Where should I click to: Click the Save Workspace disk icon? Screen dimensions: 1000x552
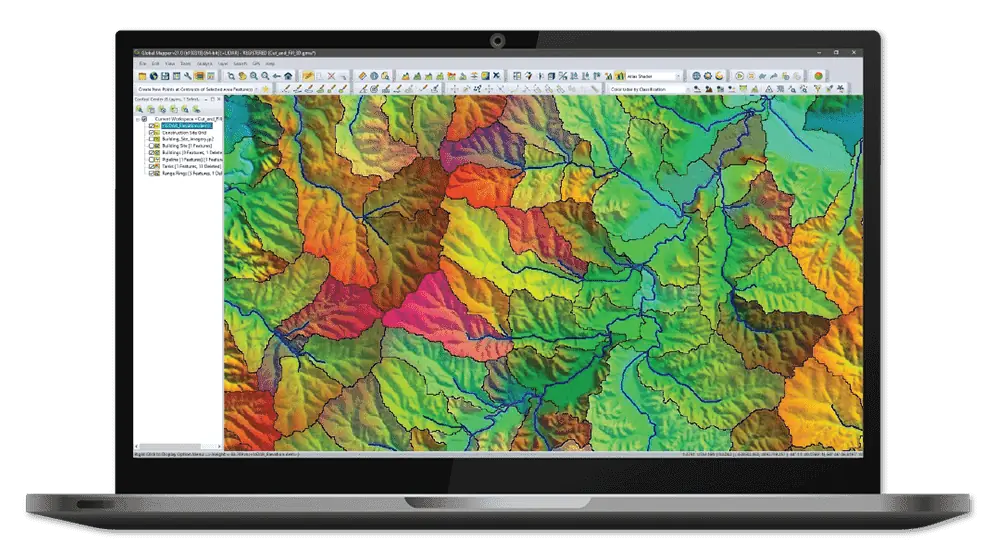pyautogui.click(x=165, y=76)
